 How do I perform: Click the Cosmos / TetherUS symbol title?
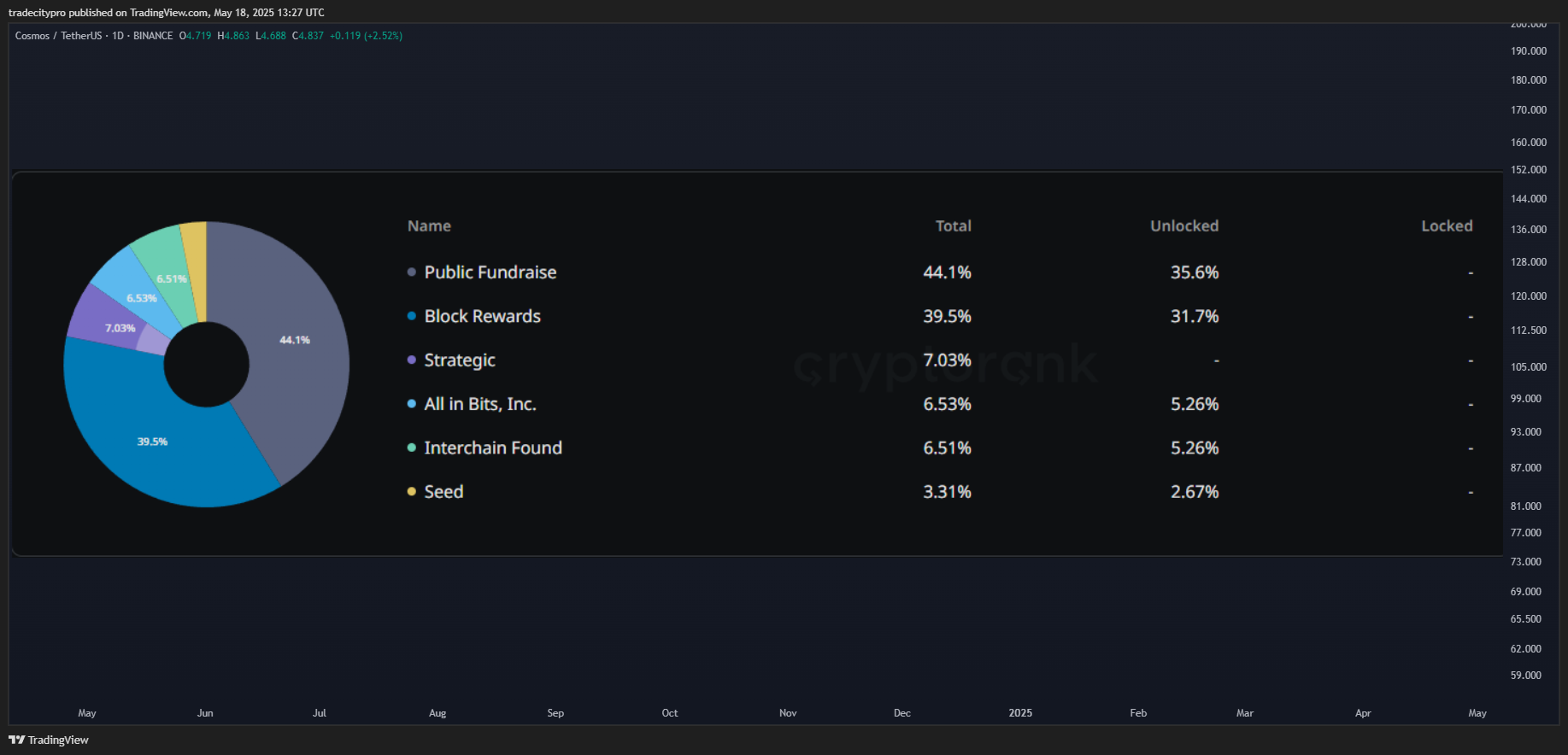tap(58, 36)
